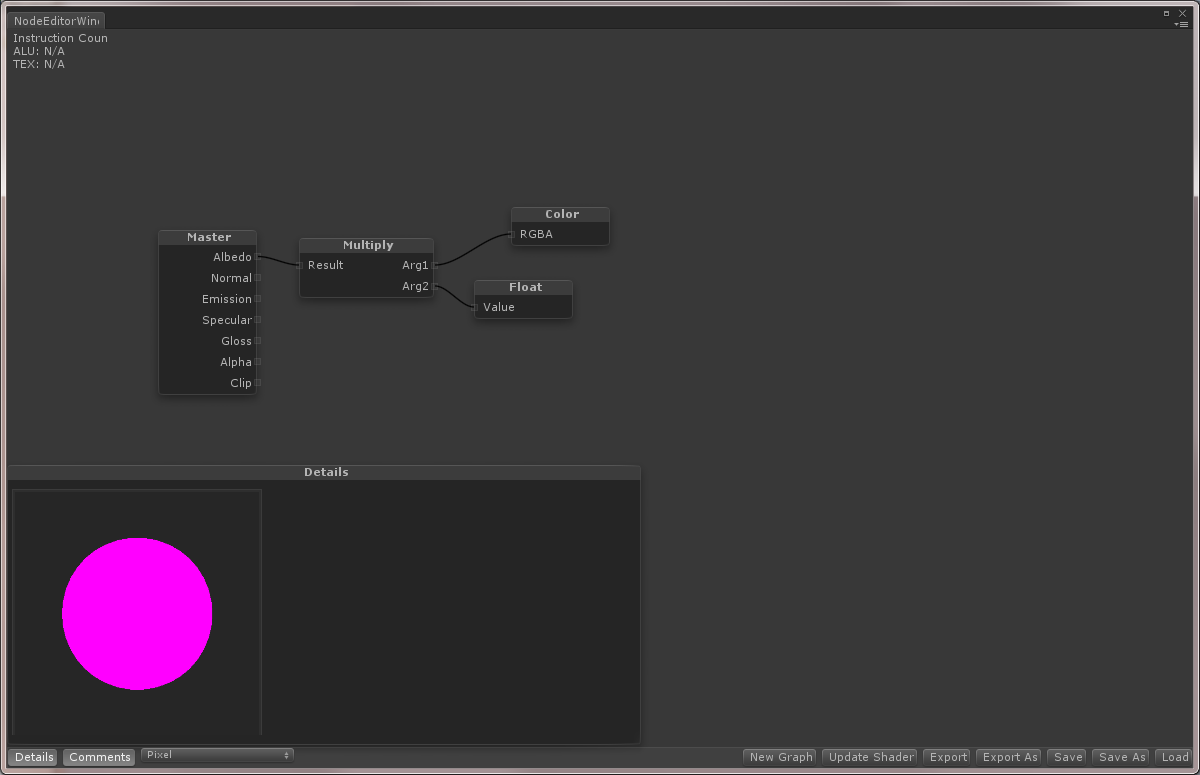Switch to the Comments tab
1200x775 pixels.
pyautogui.click(x=98, y=757)
